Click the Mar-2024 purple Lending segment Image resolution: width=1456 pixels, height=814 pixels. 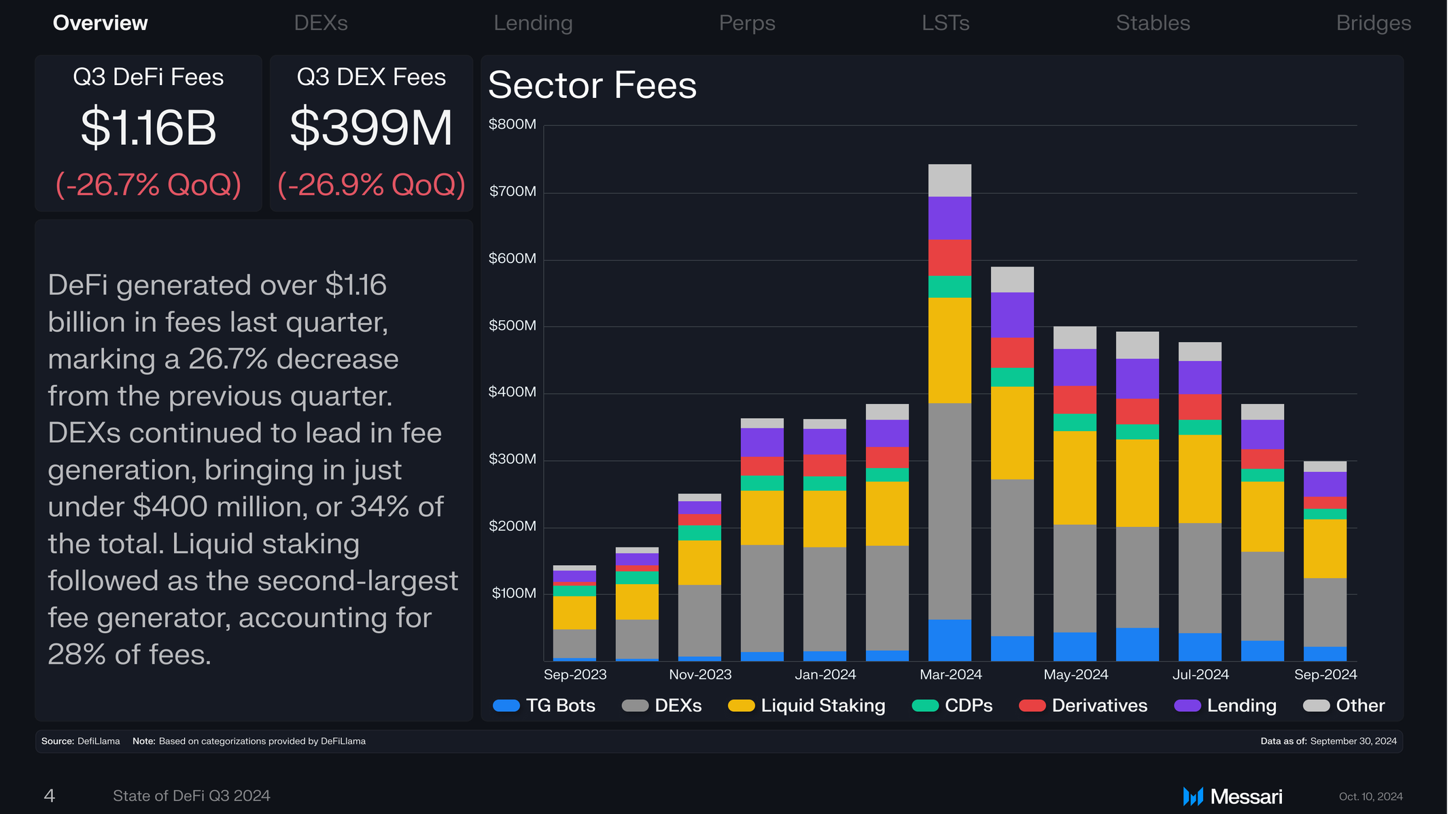[950, 218]
